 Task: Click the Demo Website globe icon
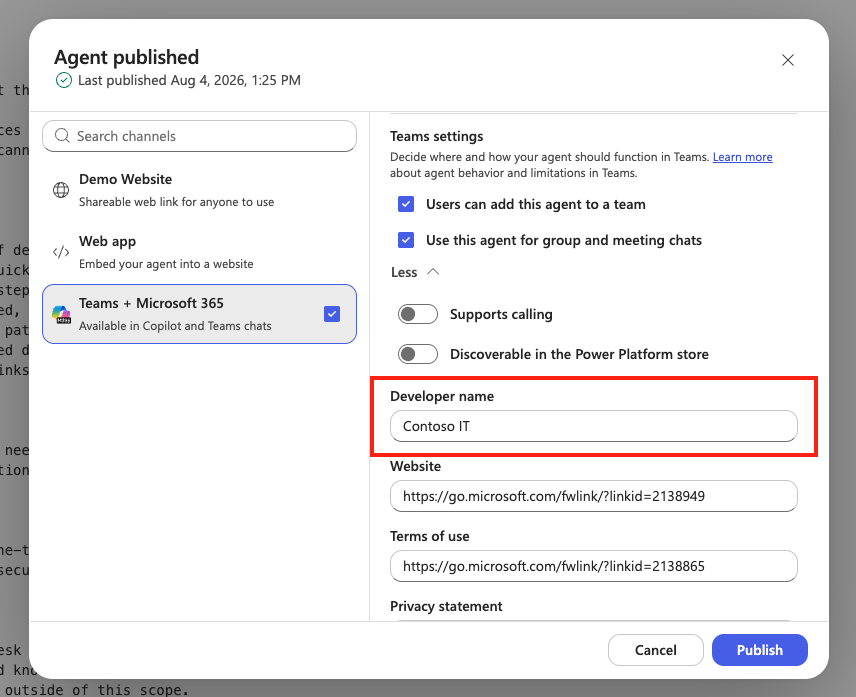pos(61,190)
